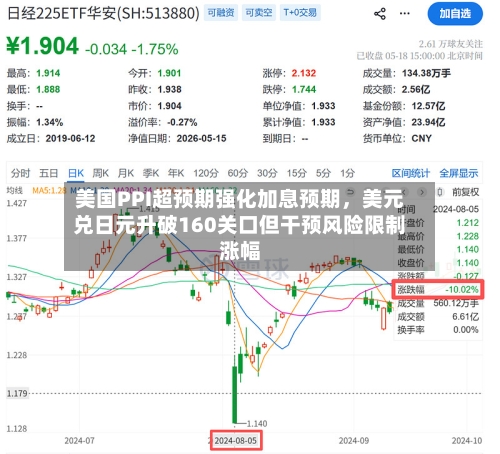This screenshot has height=454, width=500.
Task: Click the small icon left of 前复权
Action: 440,192
